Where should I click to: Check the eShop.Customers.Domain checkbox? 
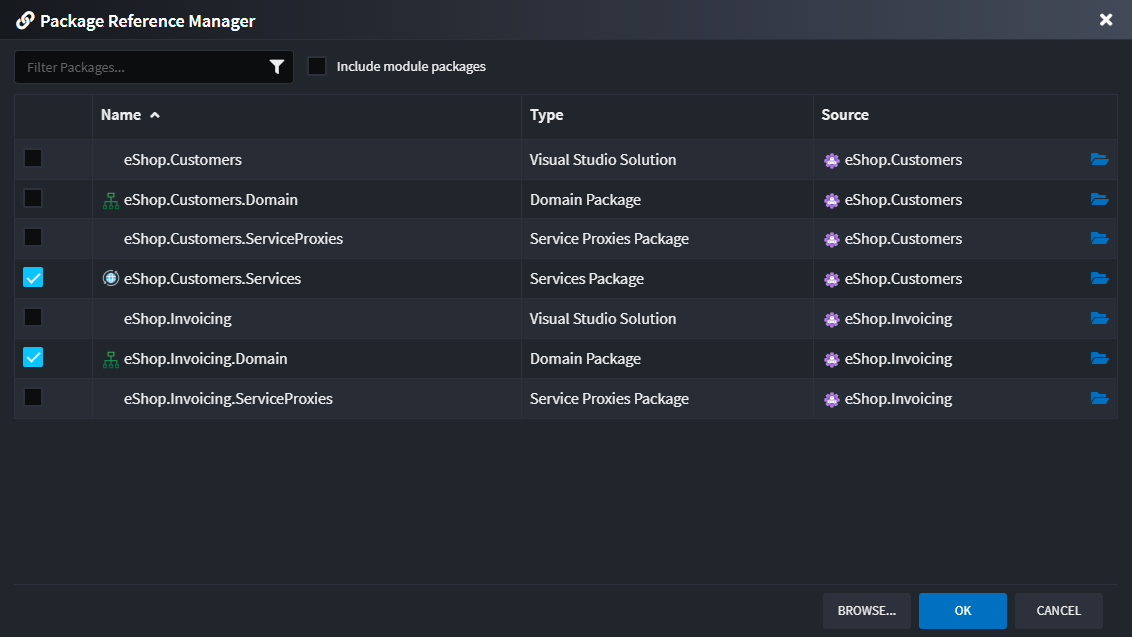32,198
